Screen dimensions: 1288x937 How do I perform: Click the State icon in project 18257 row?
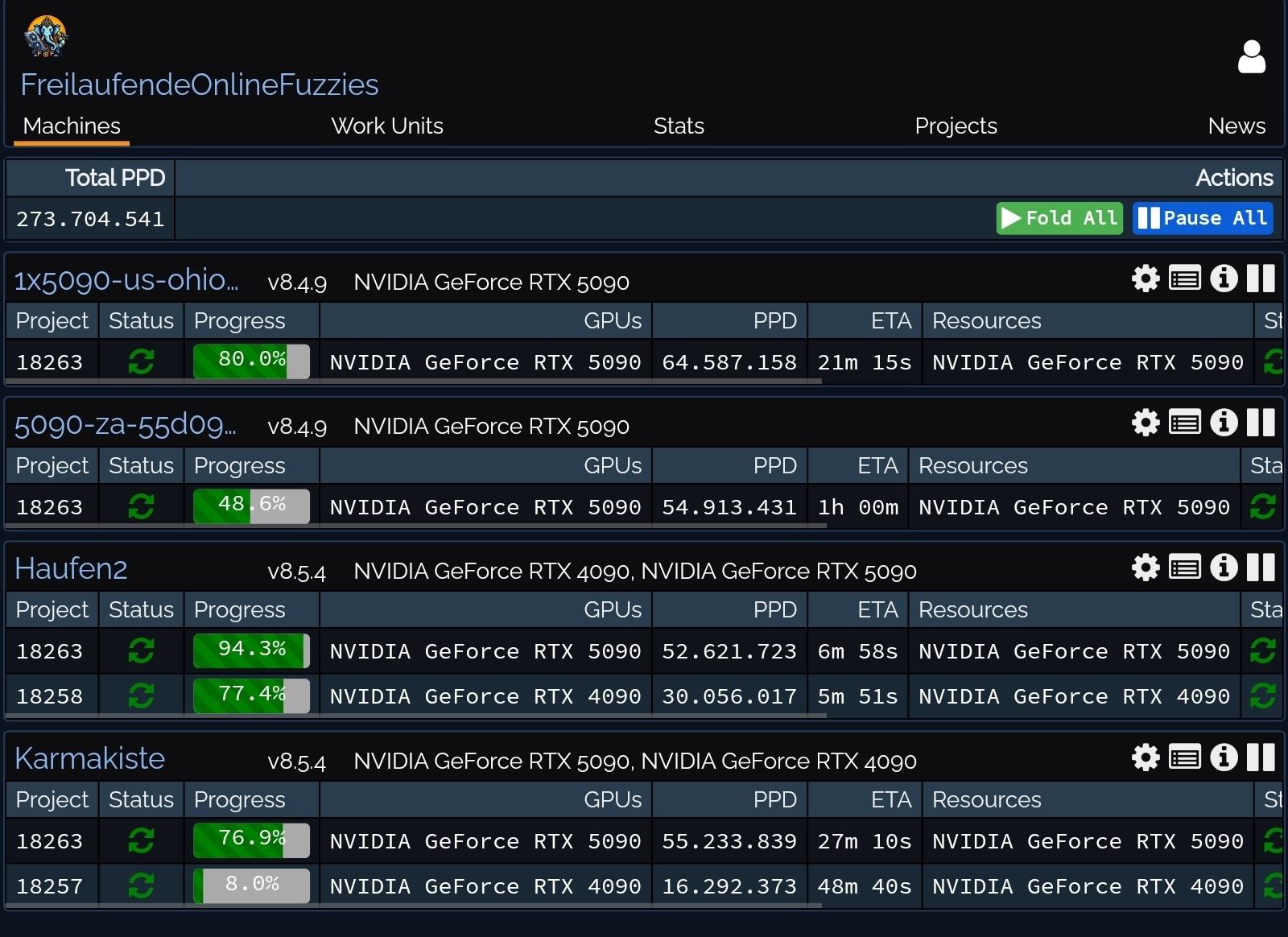point(1274,886)
